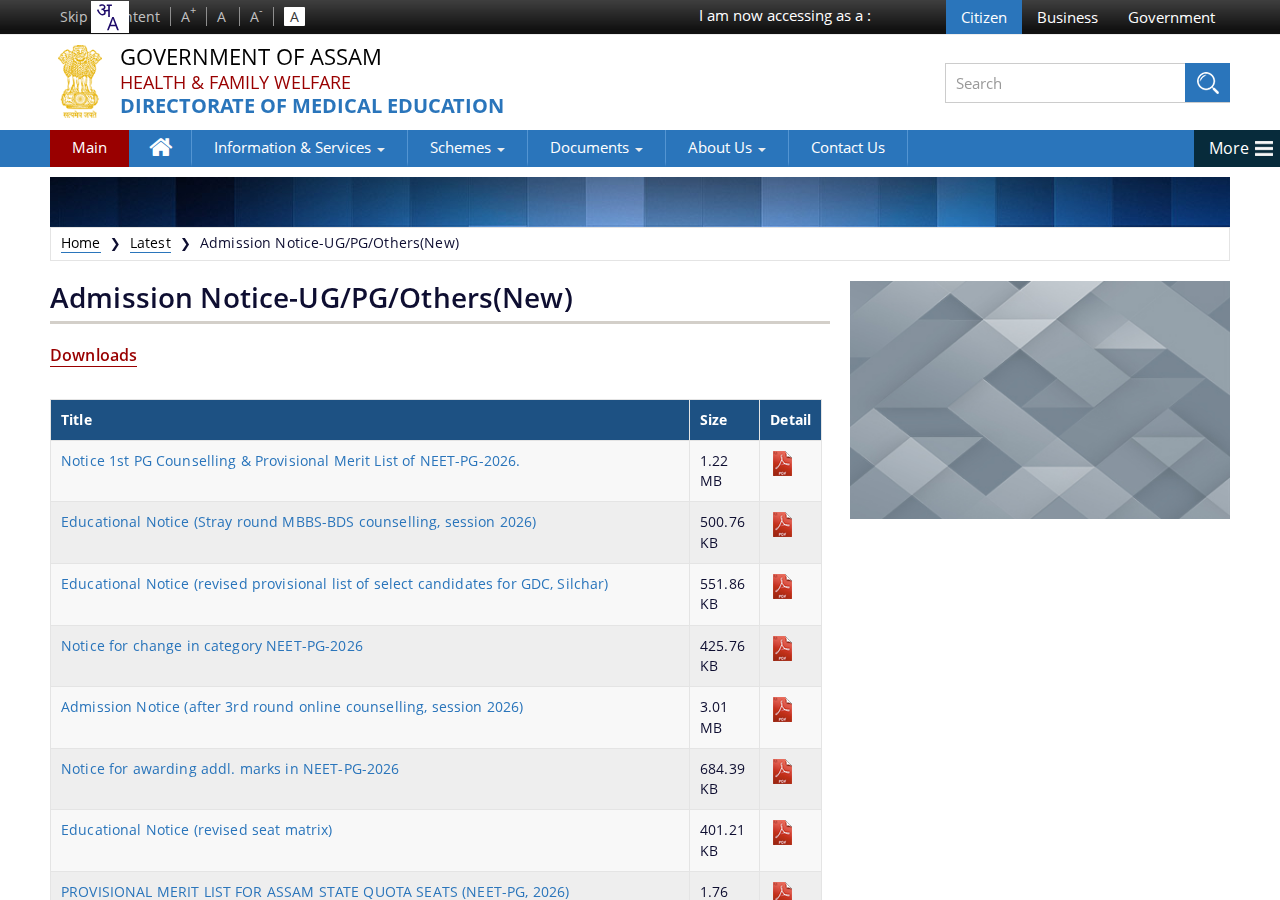
Task: Expand Information & Services dropdown
Action: 299,148
